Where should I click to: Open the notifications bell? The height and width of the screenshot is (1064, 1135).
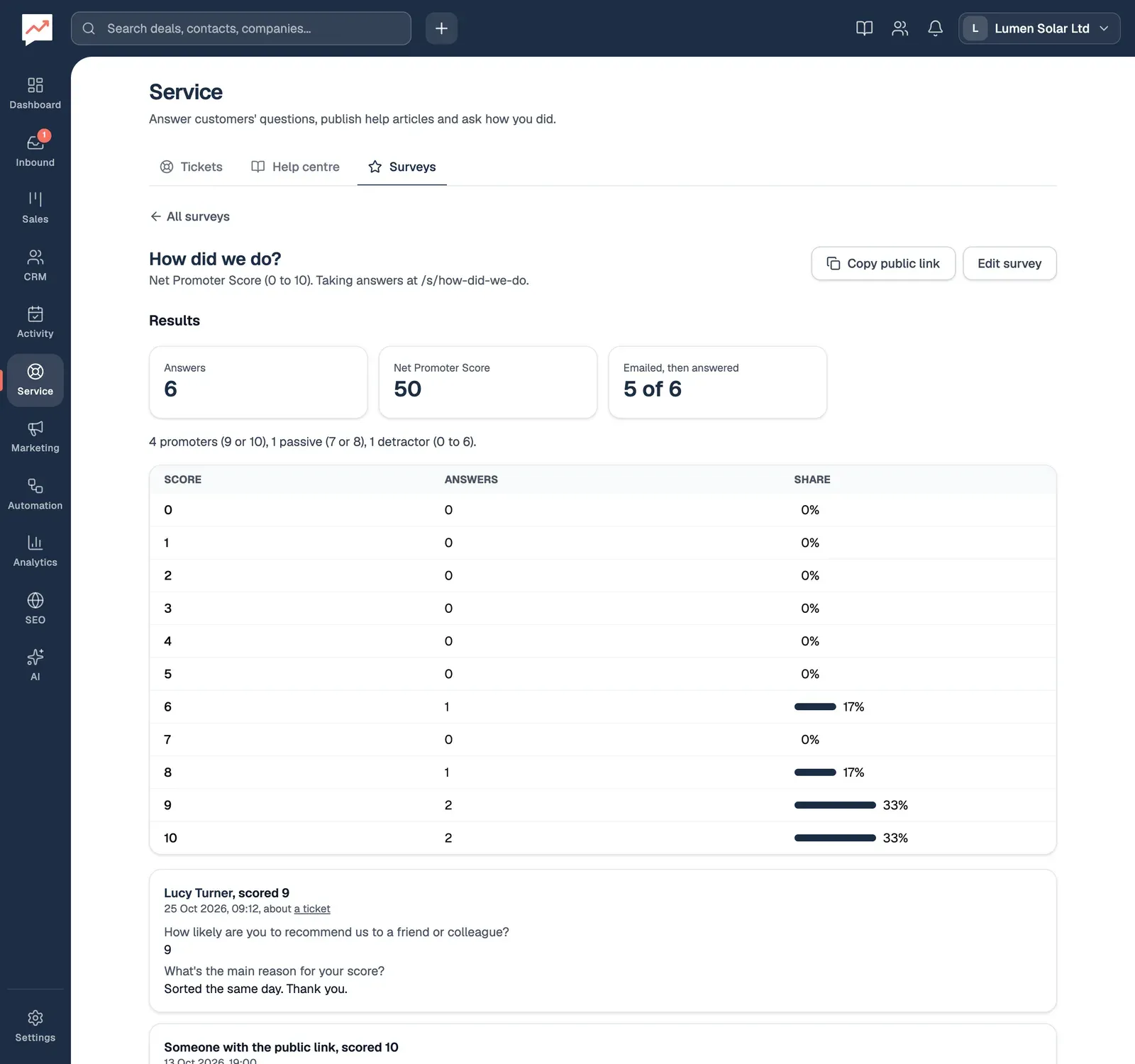[935, 28]
